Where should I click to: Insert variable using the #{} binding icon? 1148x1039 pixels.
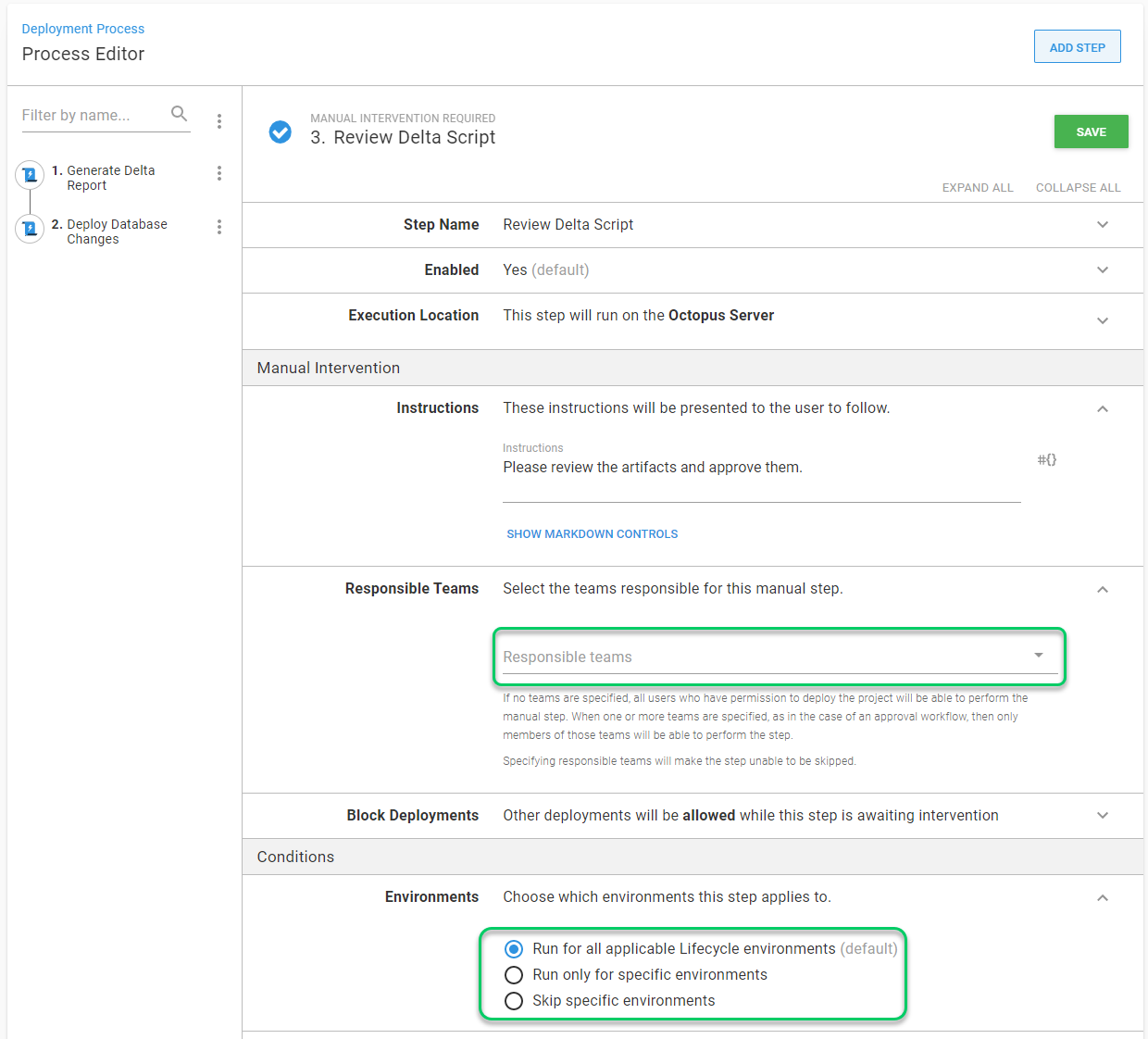point(1046,460)
